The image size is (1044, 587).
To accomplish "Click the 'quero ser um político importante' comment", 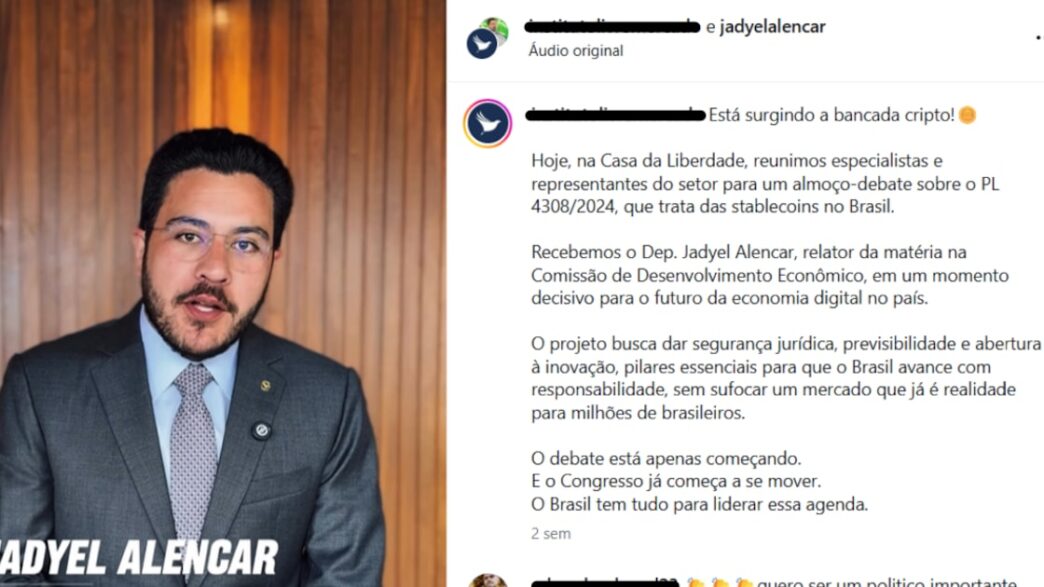I will coord(886,582).
